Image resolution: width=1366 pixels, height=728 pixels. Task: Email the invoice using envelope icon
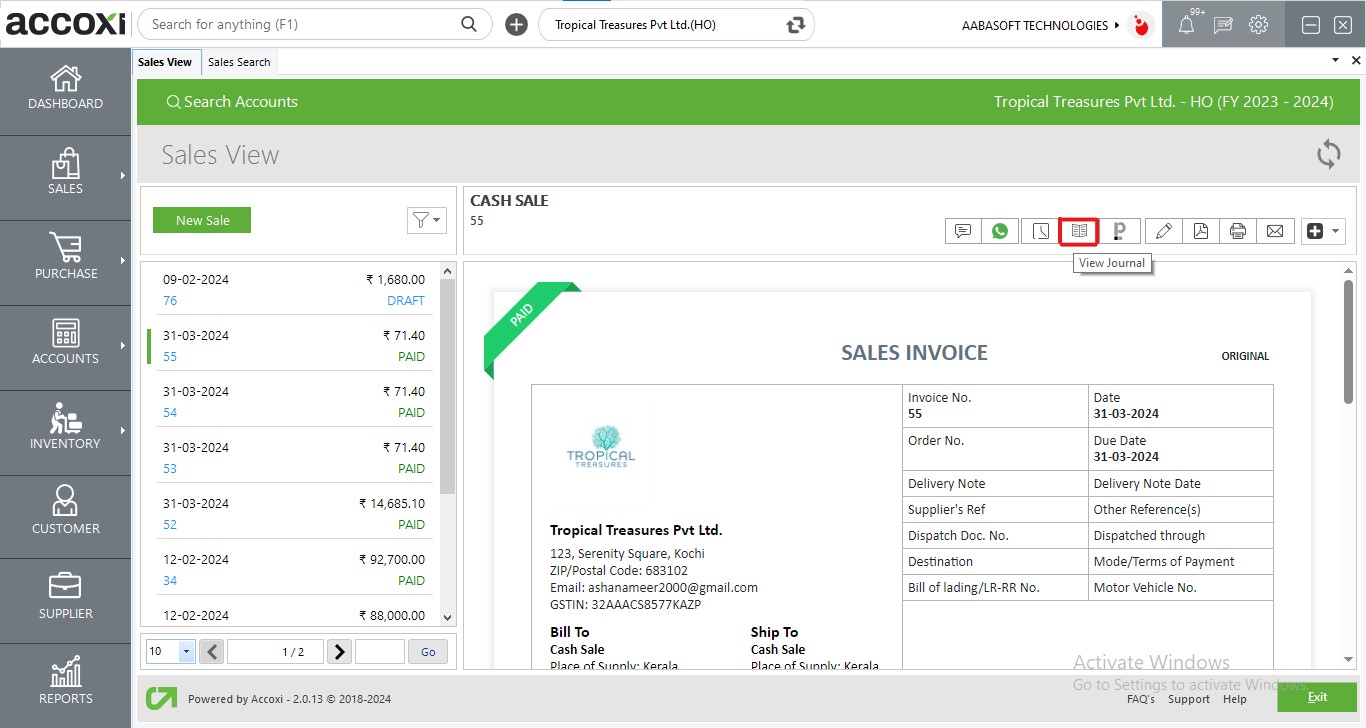pos(1275,231)
